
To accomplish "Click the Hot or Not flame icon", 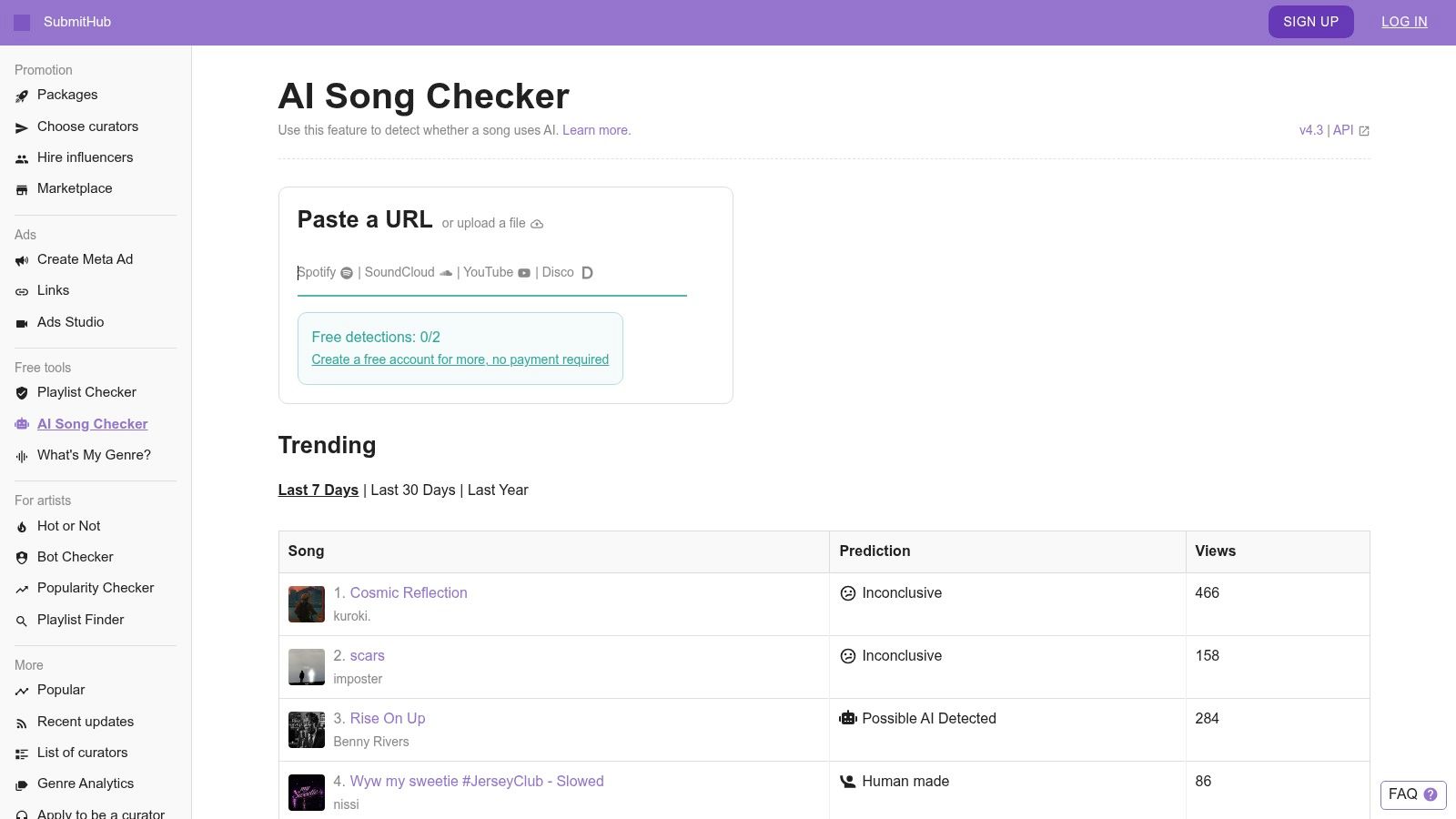I will (22, 527).
